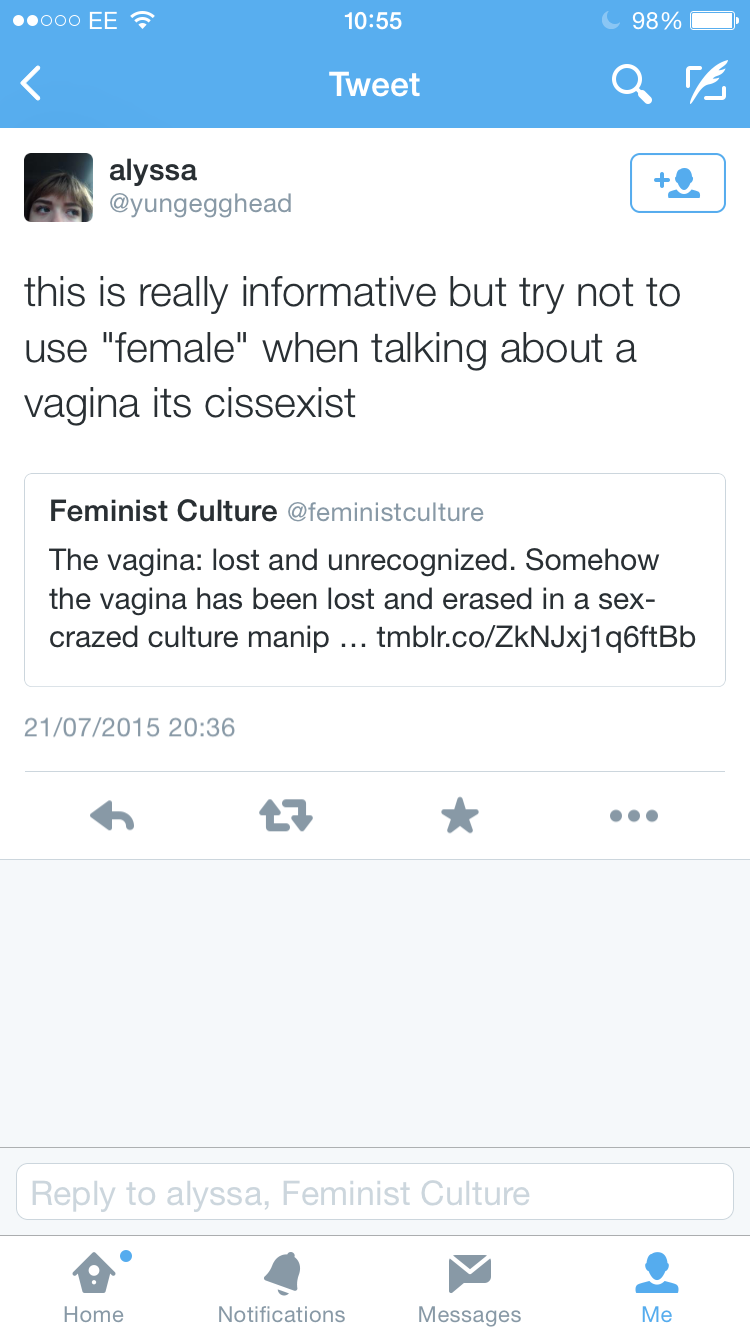
Task: Follow alyssa with add-user button
Action: tap(677, 183)
